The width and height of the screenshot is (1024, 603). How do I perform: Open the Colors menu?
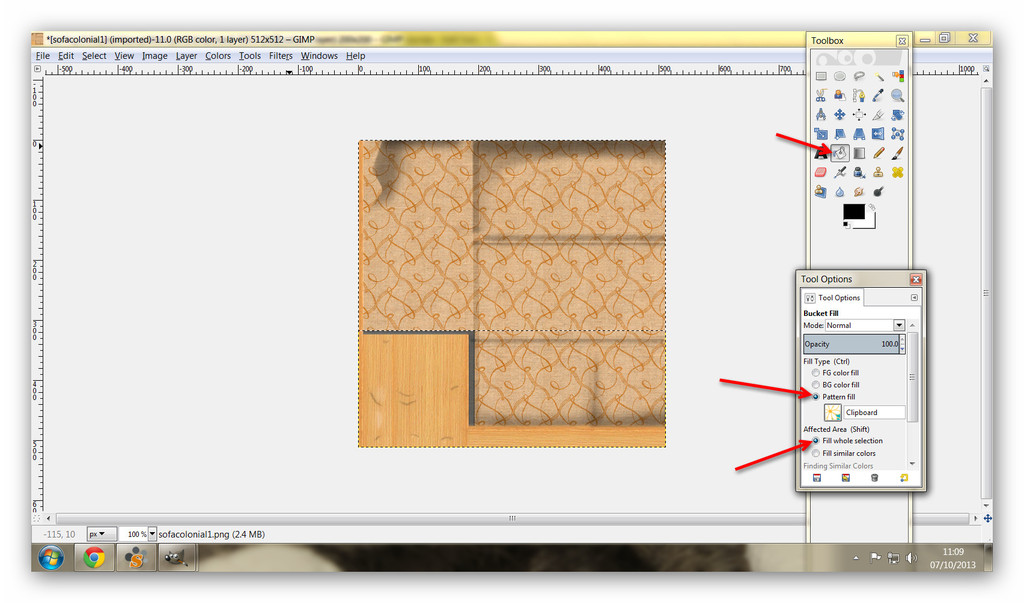click(x=217, y=56)
